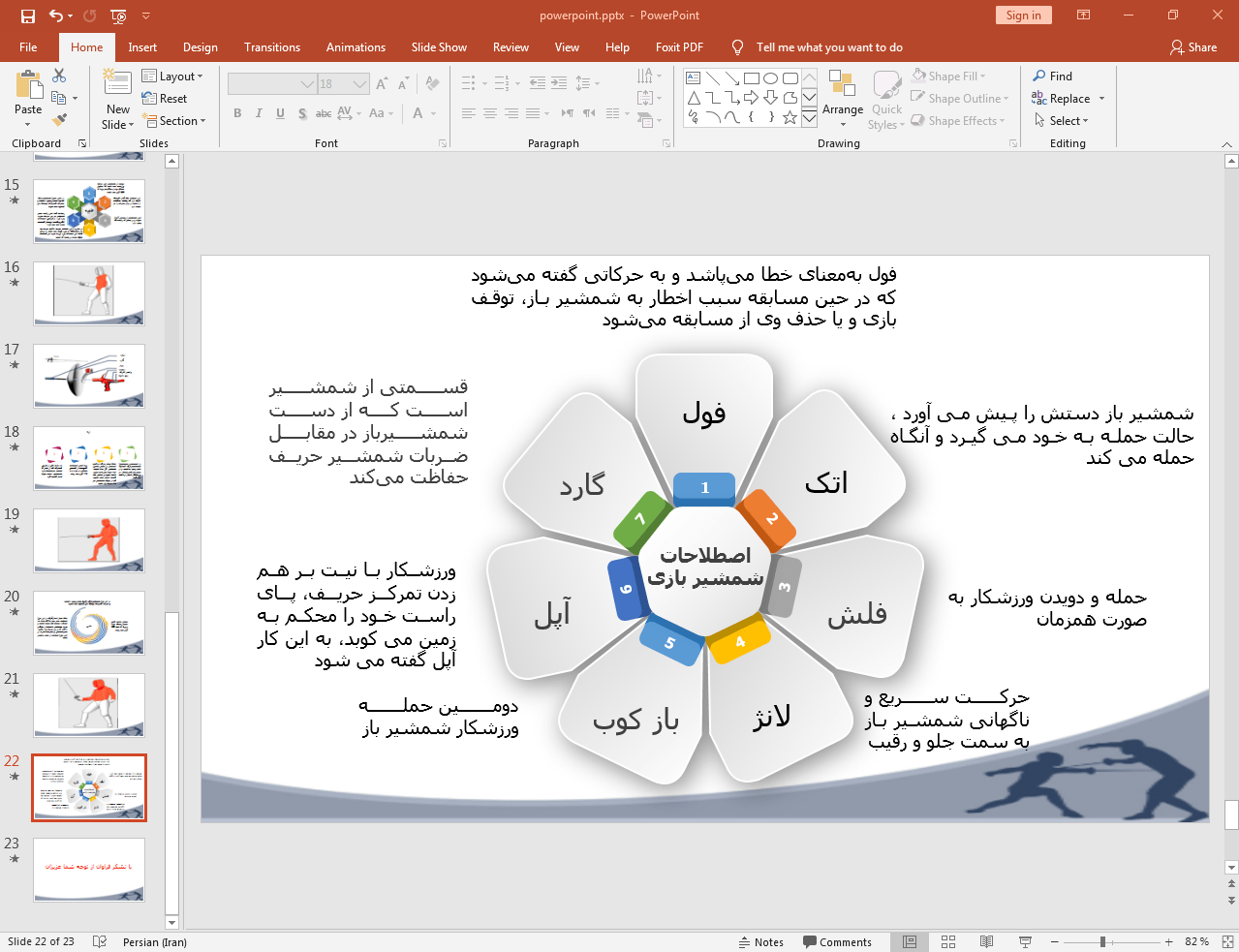The image size is (1239, 952).
Task: Switch to Normal view in the status bar
Action: point(910,942)
